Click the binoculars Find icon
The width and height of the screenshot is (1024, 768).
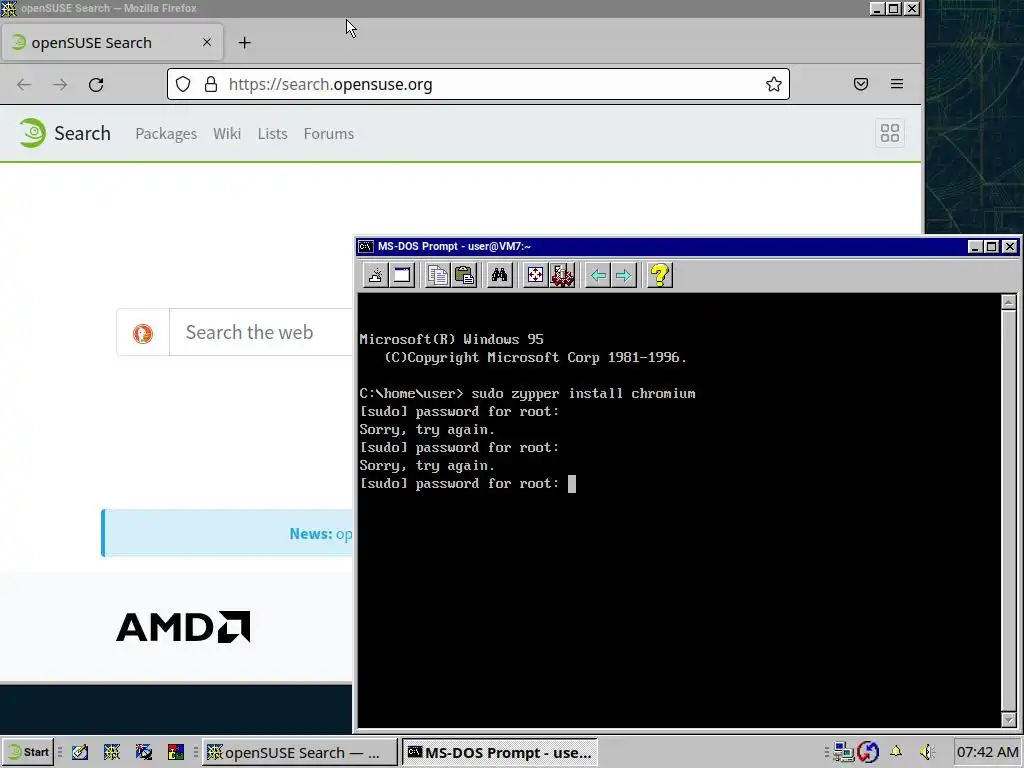tap(500, 275)
